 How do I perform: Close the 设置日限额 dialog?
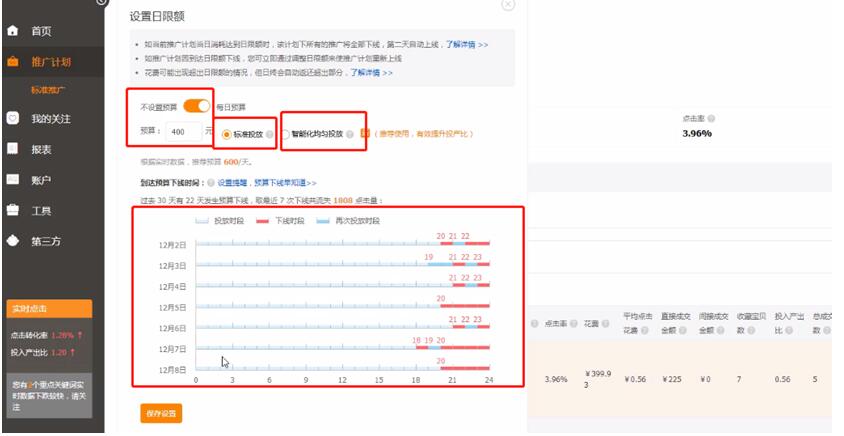(x=508, y=5)
